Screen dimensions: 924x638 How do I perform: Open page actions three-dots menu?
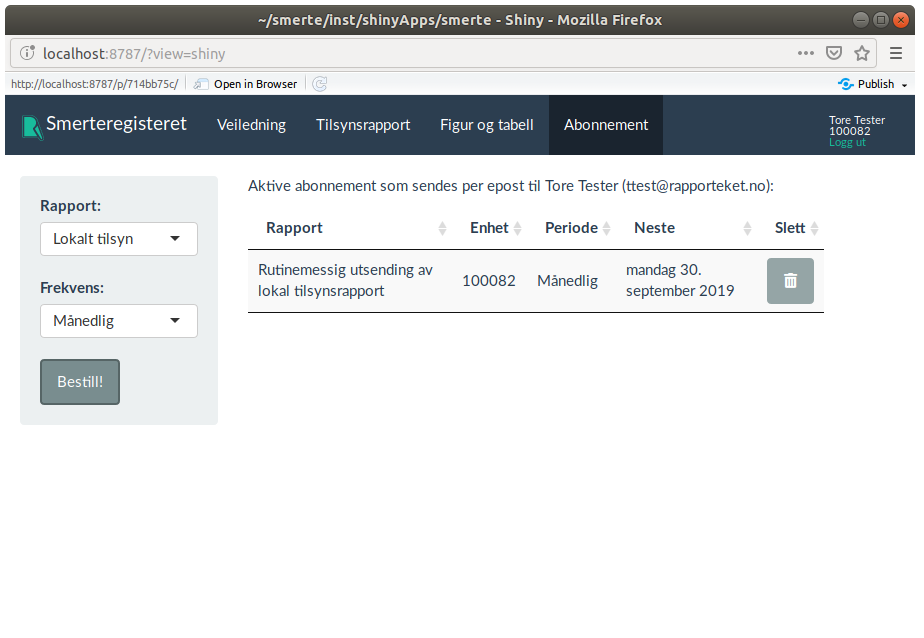coord(806,54)
